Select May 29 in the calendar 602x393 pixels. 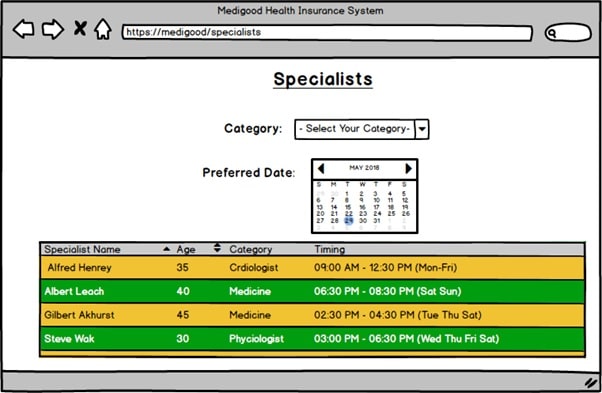point(349,221)
